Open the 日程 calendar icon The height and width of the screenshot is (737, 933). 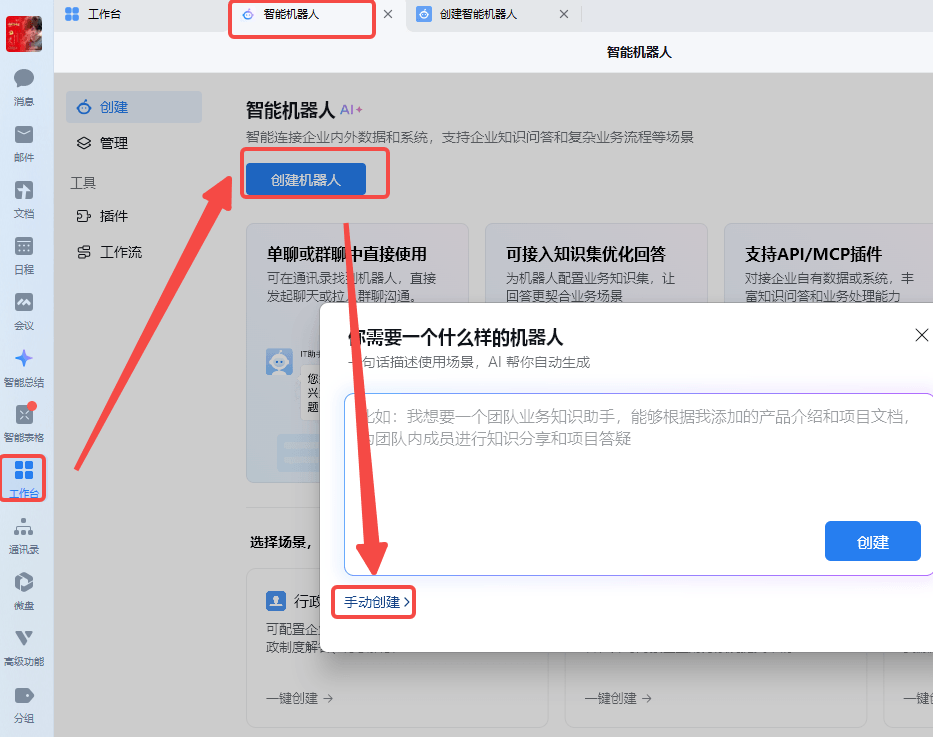click(24, 247)
